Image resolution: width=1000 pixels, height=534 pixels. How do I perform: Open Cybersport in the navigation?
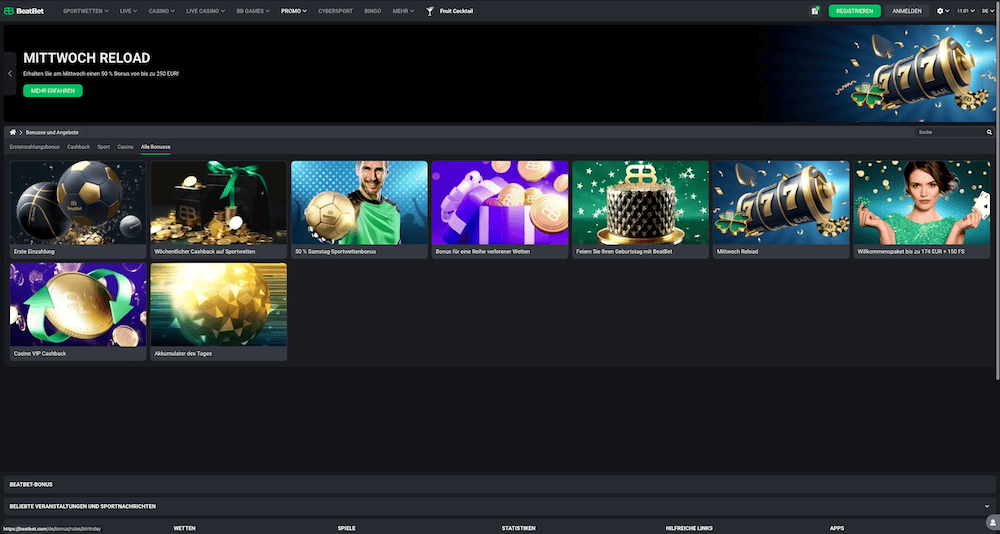click(x=335, y=11)
